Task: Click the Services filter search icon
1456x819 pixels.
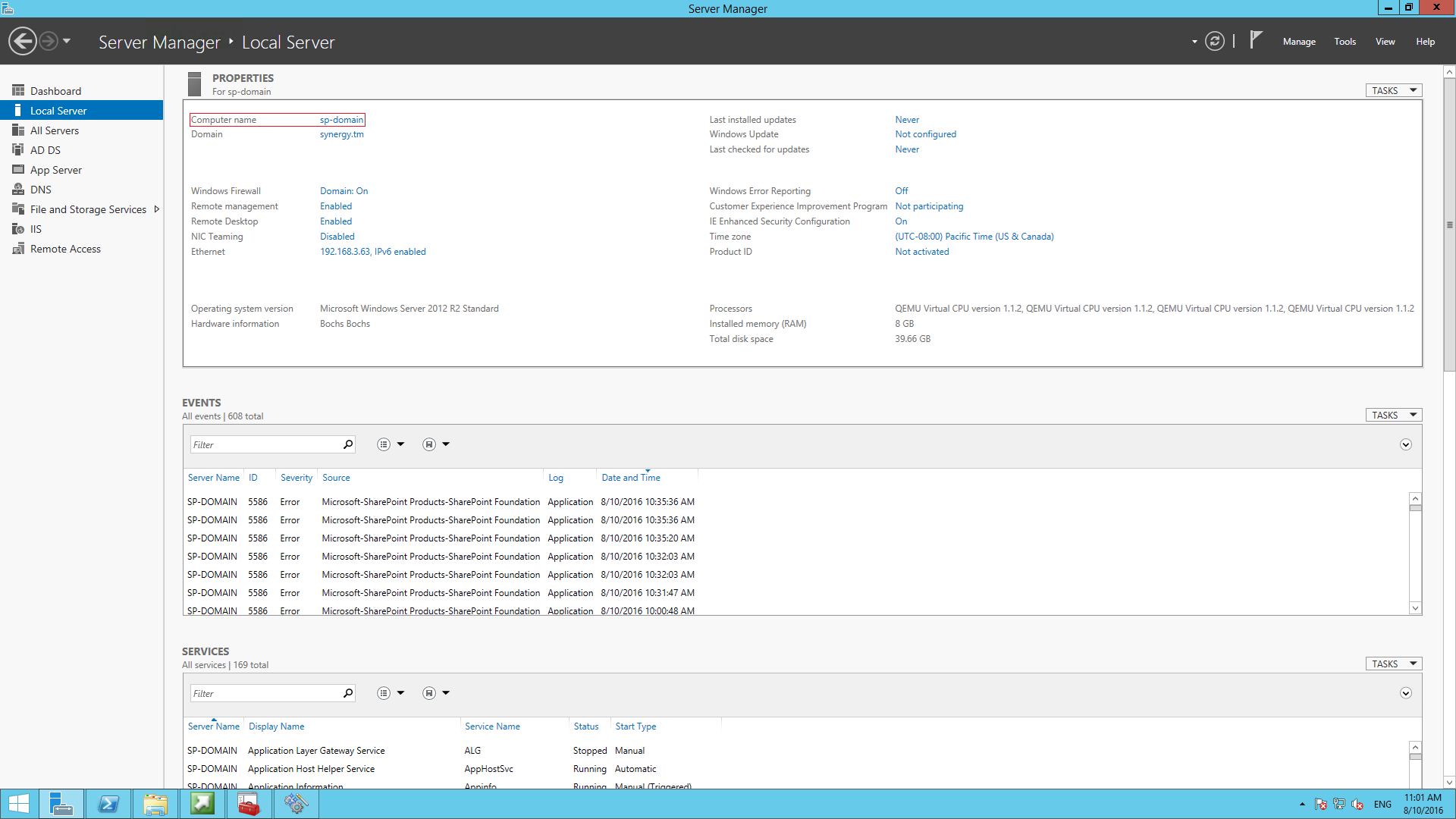Action: [348, 693]
